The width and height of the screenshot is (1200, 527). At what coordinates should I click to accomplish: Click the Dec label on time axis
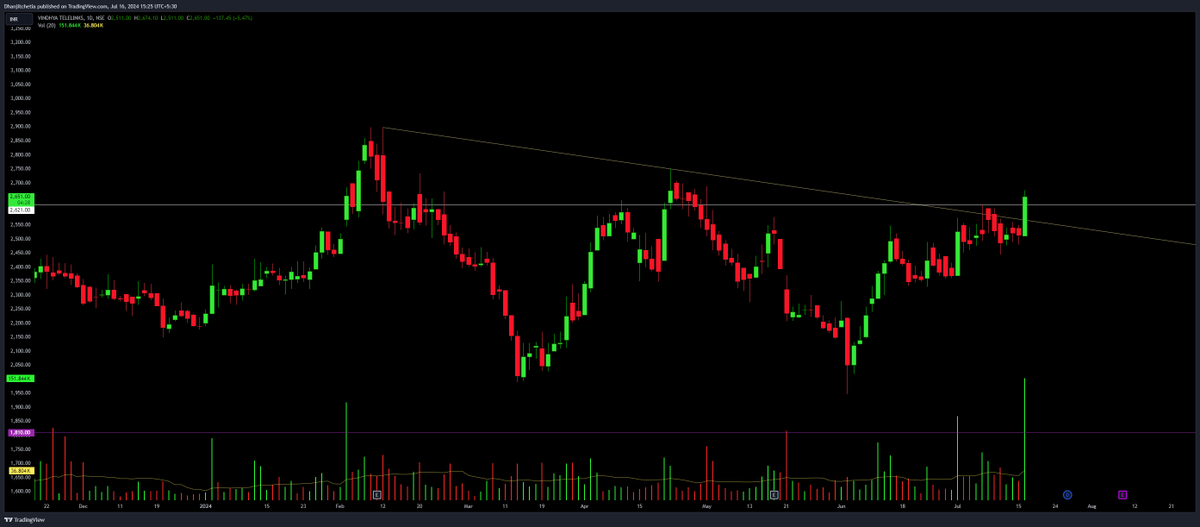(82, 508)
